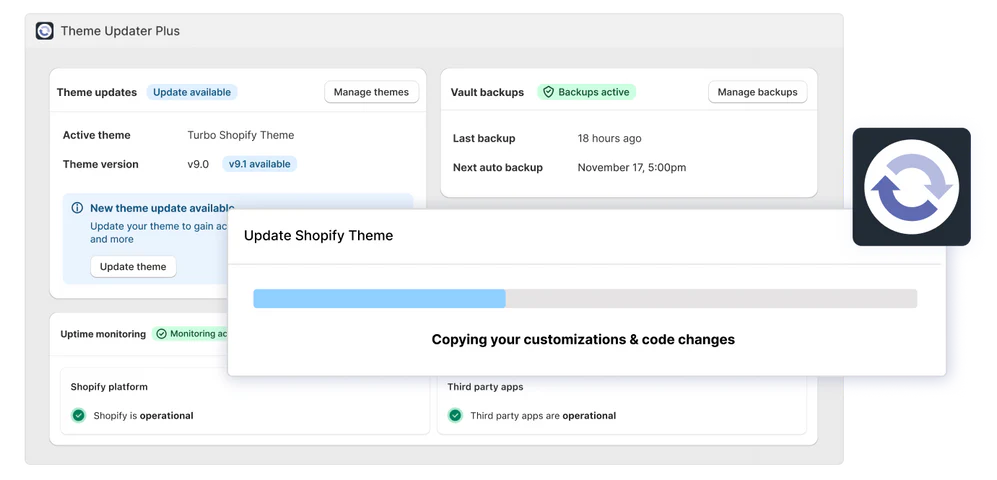Click the Shopify platform heading
This screenshot has width=997, height=480.
[109, 387]
